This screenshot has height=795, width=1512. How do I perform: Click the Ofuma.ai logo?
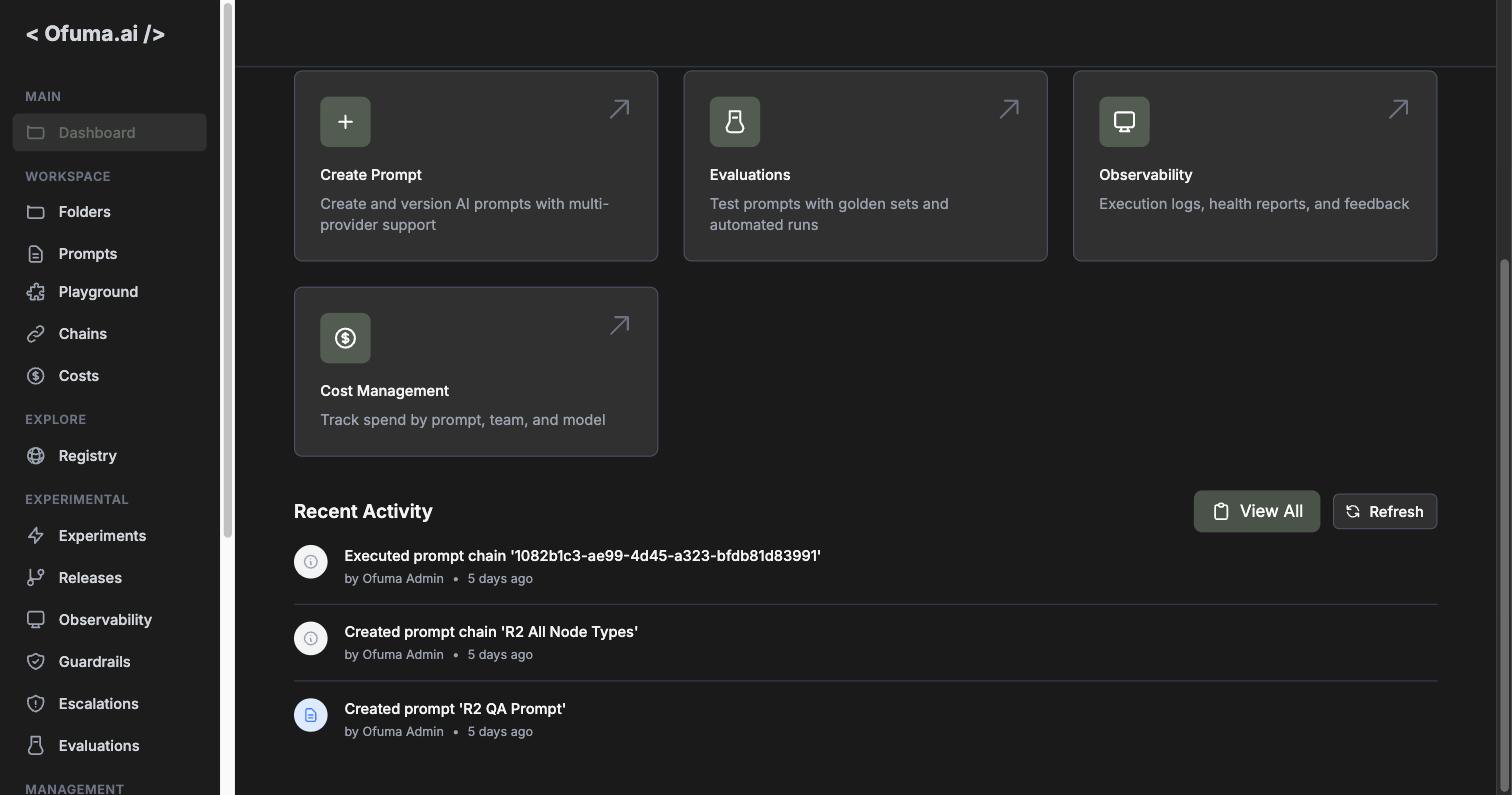(x=95, y=34)
